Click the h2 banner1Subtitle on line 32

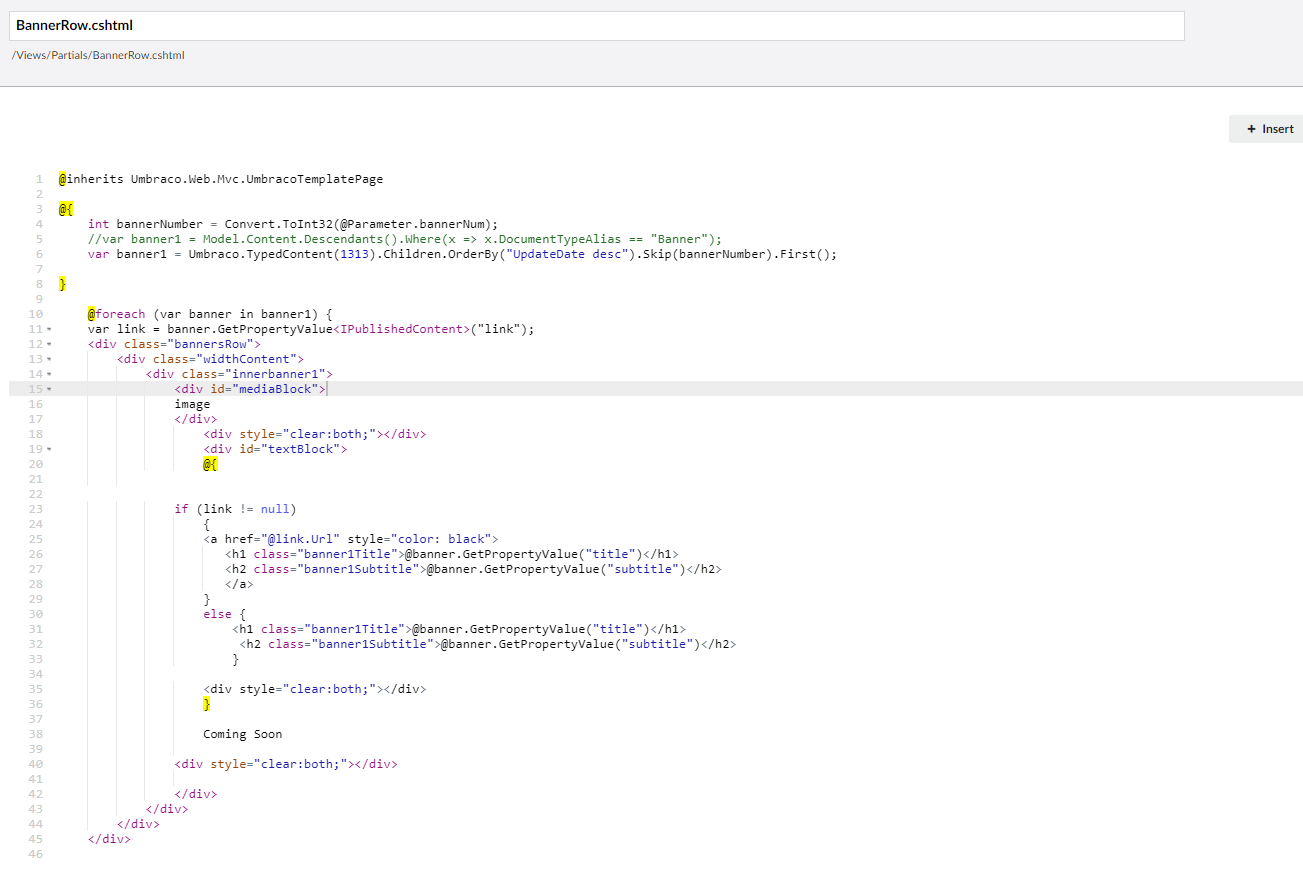click(x=488, y=644)
